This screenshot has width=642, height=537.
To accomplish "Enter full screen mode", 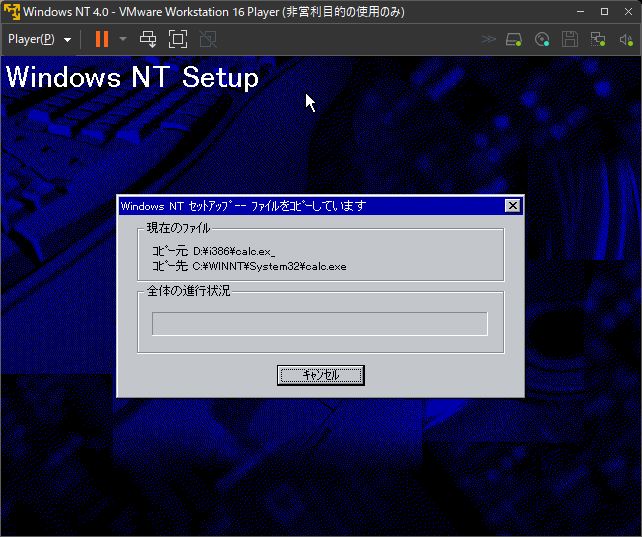I will click(x=178, y=39).
